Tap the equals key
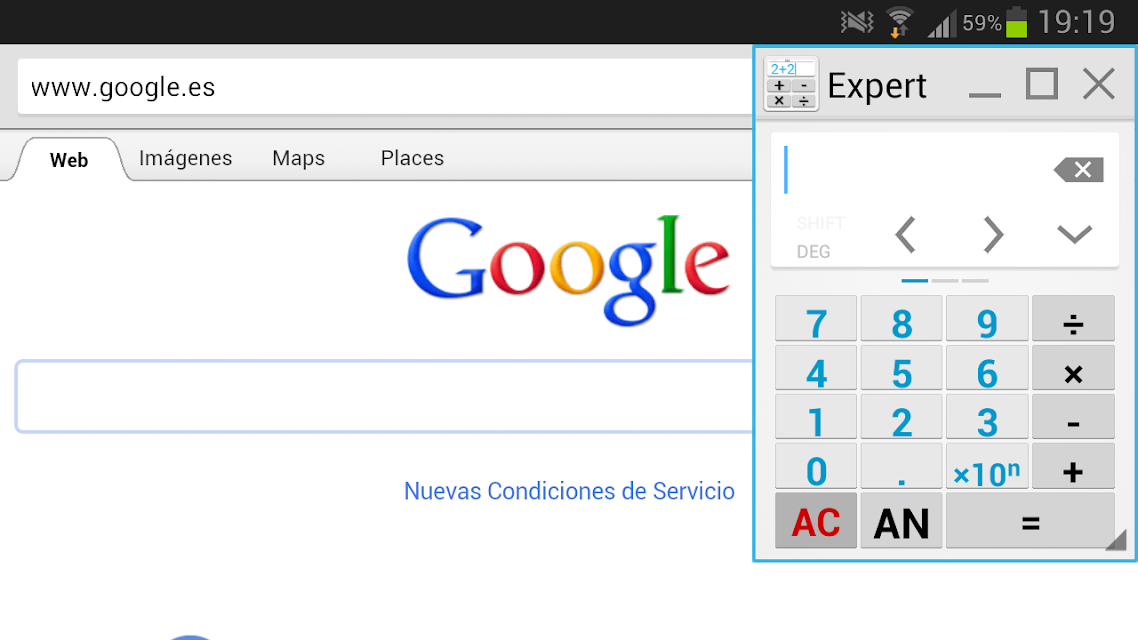Image resolution: width=1138 pixels, height=640 pixels. [1030, 521]
